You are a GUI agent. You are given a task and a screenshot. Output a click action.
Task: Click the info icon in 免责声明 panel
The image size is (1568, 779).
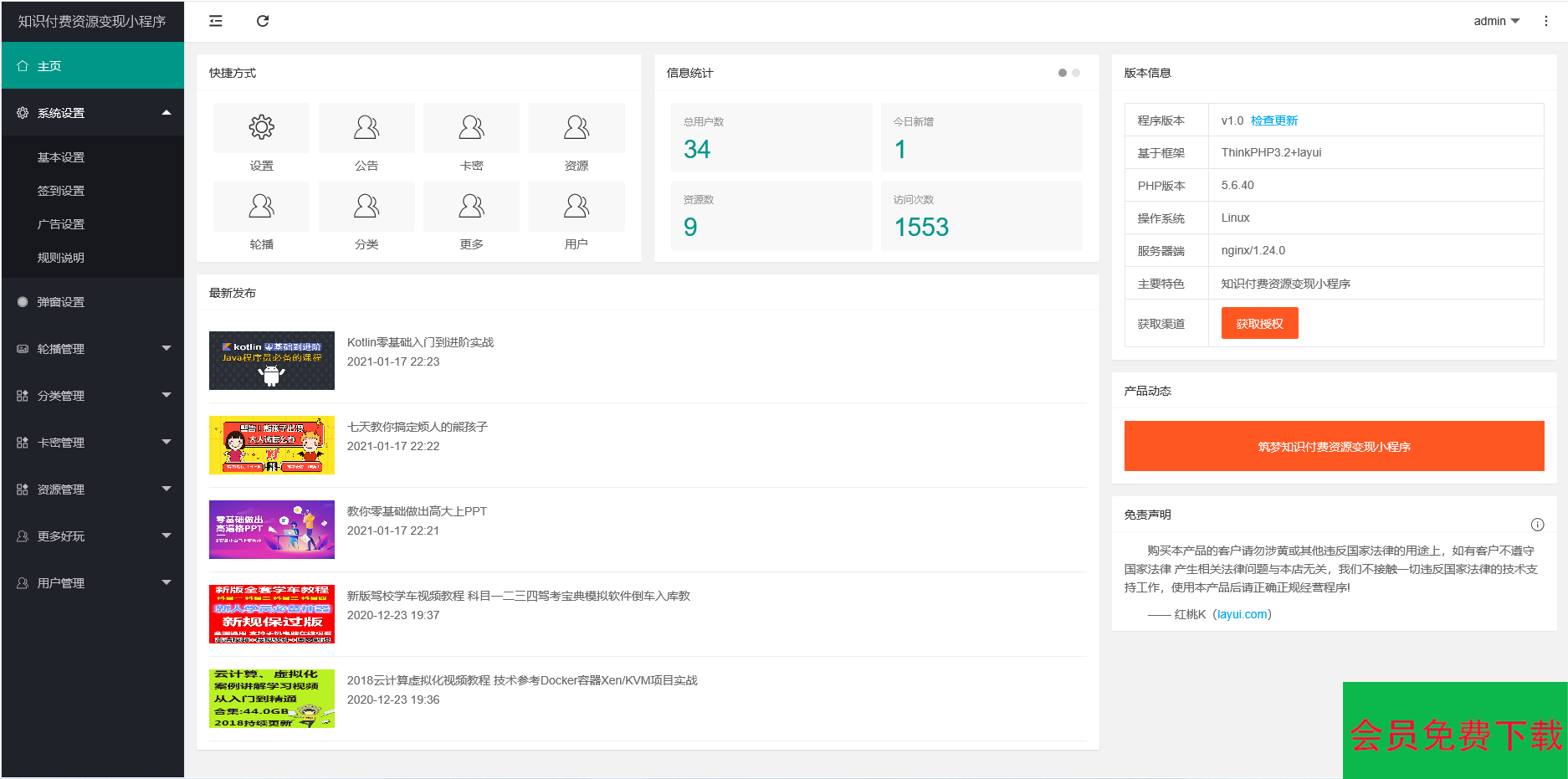pos(1537,525)
